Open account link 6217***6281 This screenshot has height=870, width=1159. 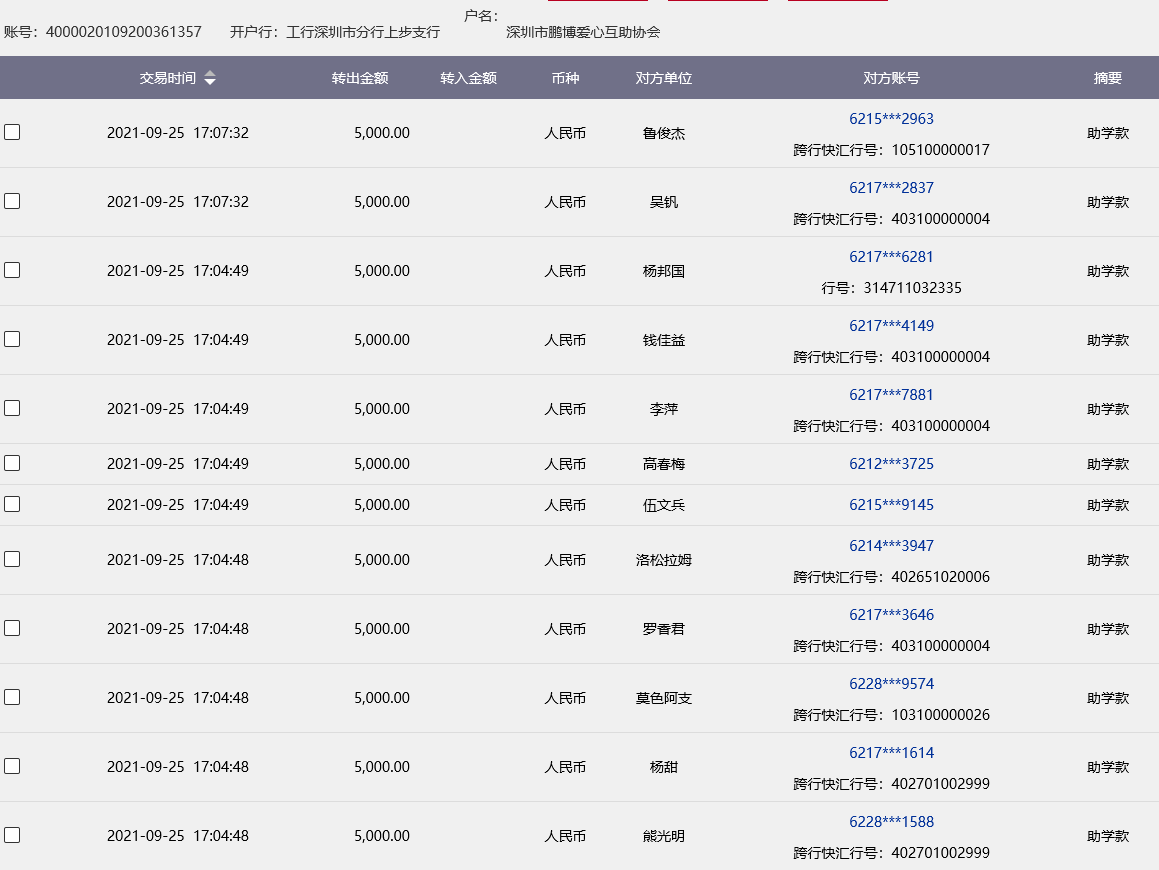tap(891, 257)
